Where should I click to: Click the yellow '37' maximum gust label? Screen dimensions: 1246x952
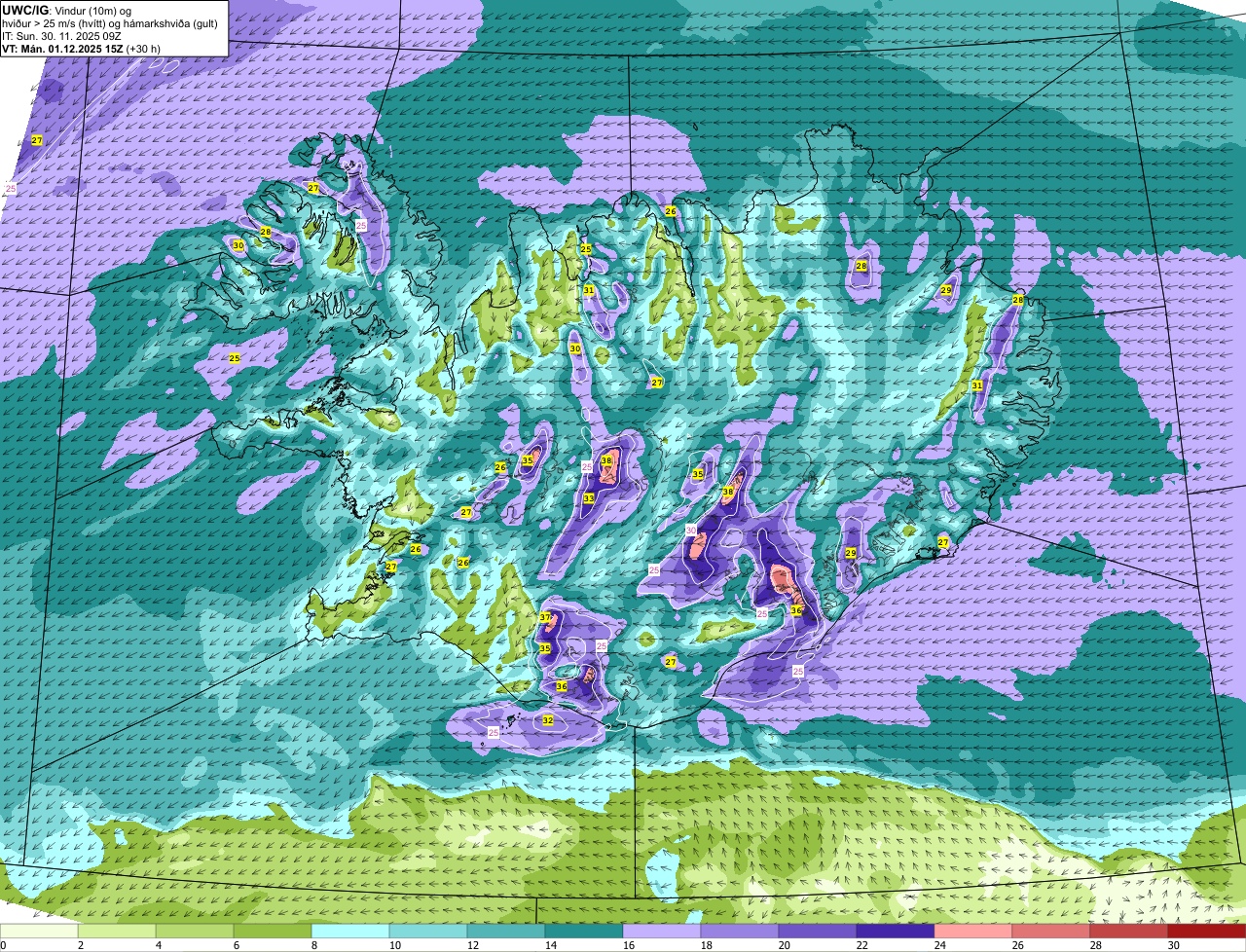pyautogui.click(x=545, y=617)
